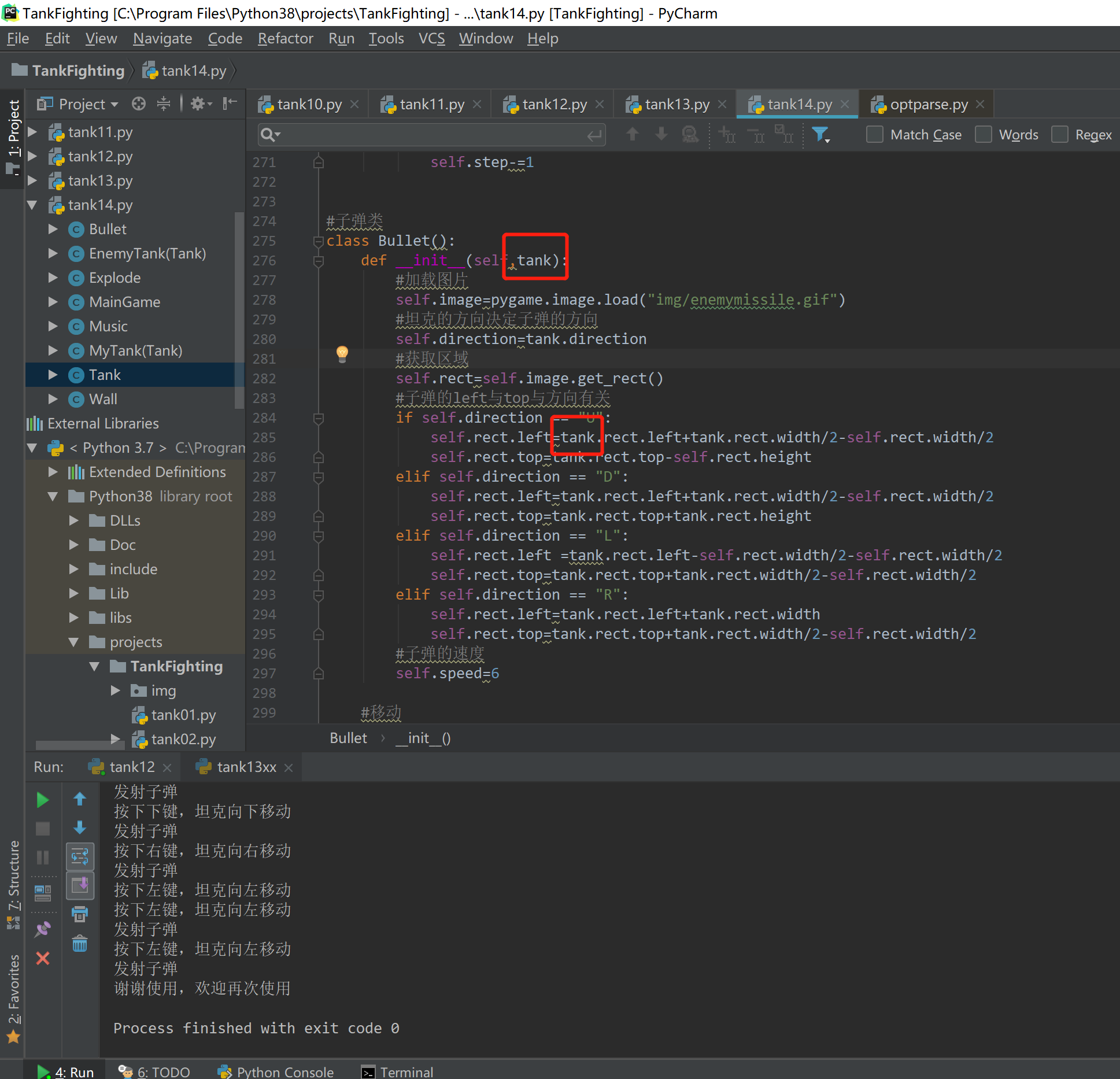Image resolution: width=1120 pixels, height=1079 pixels.
Task: Enable Match Case checkbox
Action: [875, 135]
